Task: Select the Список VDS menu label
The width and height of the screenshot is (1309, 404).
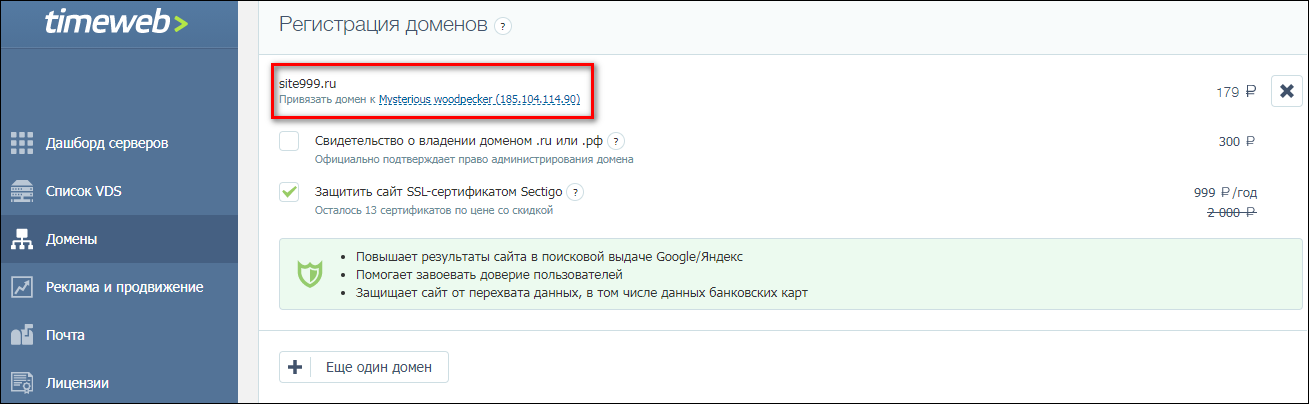Action: (x=84, y=191)
